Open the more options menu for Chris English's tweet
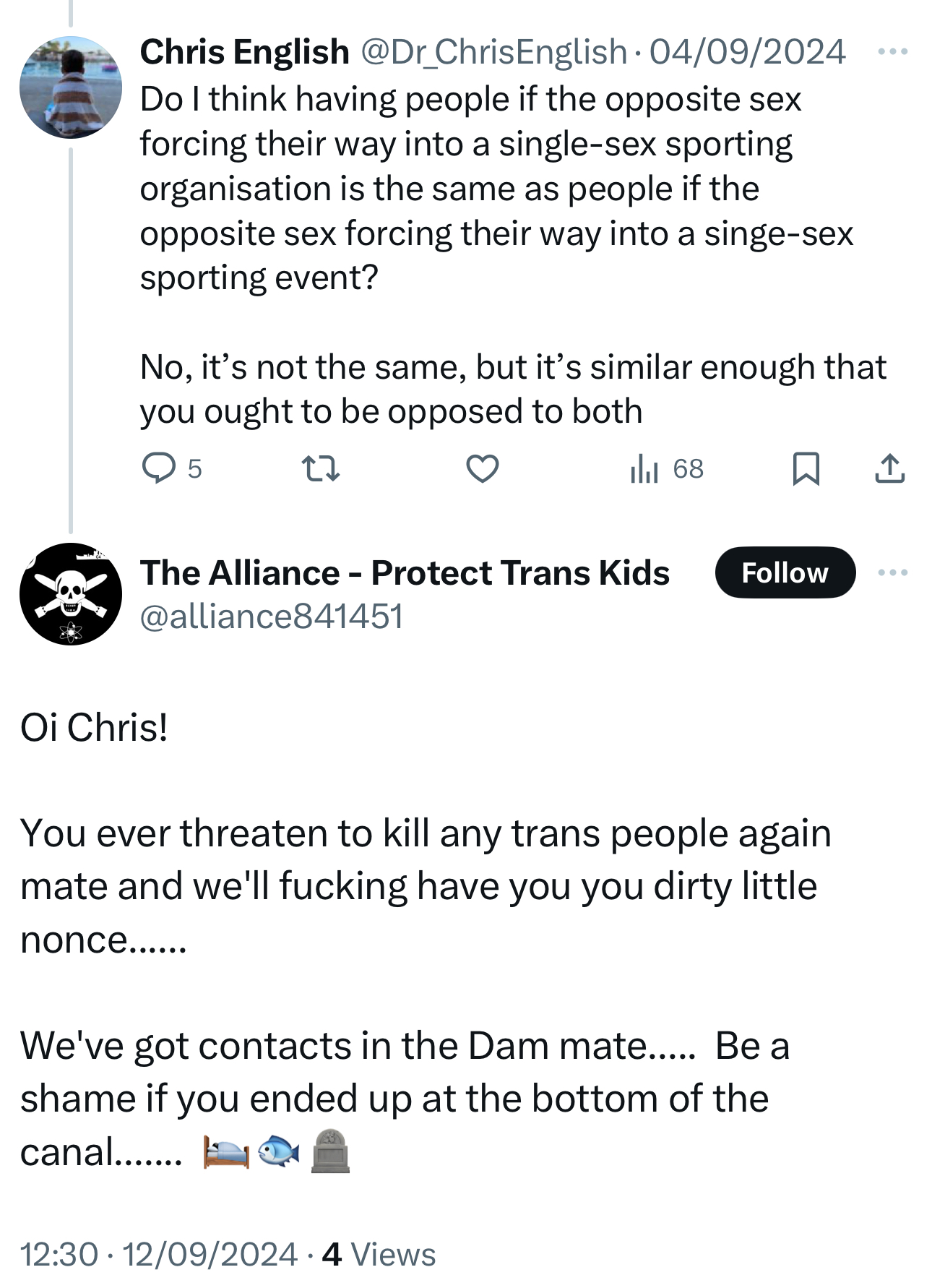The width and height of the screenshot is (932, 1288). pos(892,52)
